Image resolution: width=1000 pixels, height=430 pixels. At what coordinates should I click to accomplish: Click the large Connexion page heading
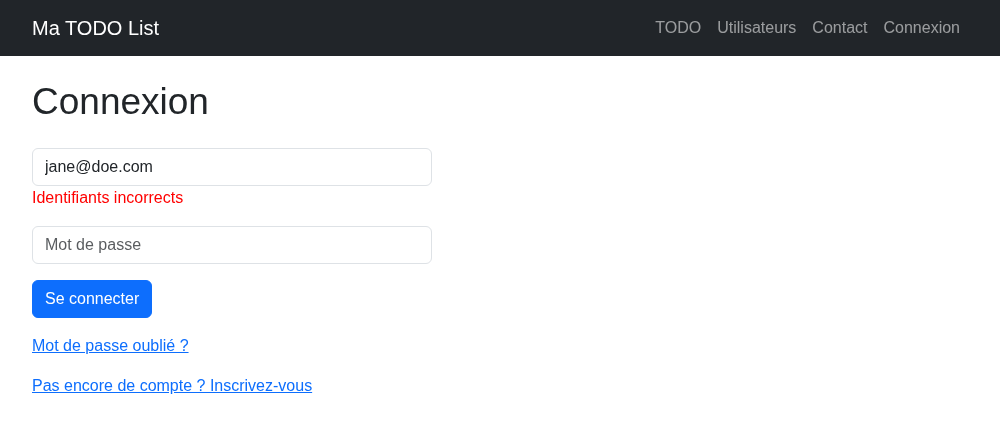(120, 101)
